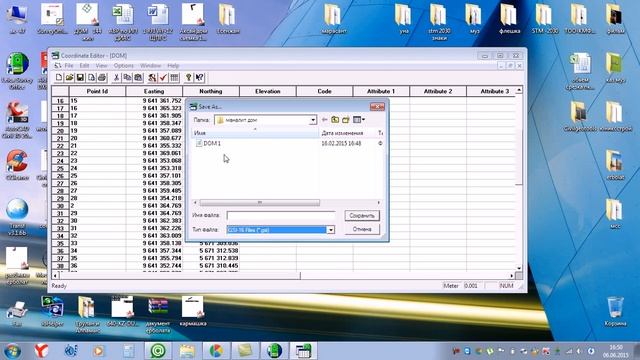The image size is (640, 360).
Task: Click the Copy toolbar icon
Action: tap(127, 78)
